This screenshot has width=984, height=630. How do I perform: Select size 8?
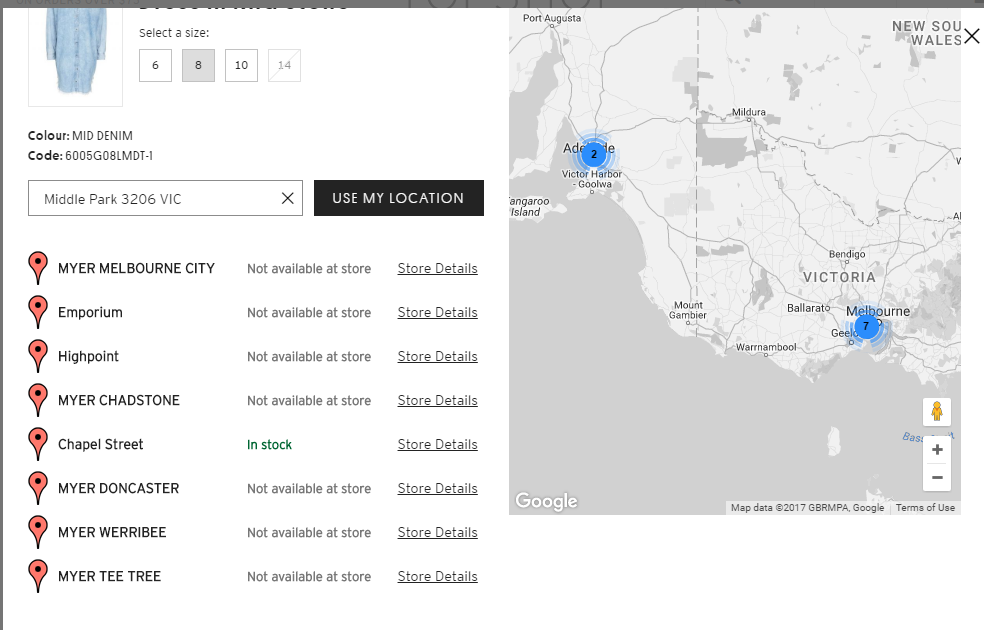(x=198, y=65)
